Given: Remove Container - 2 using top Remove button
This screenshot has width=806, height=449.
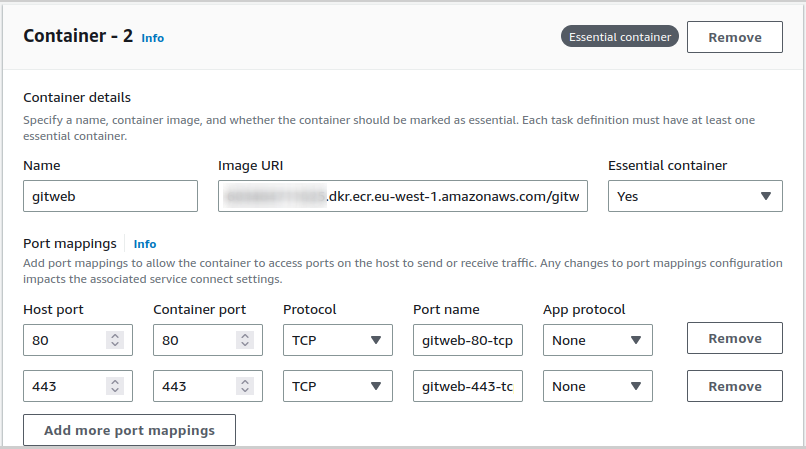Looking at the screenshot, I should pos(735,37).
